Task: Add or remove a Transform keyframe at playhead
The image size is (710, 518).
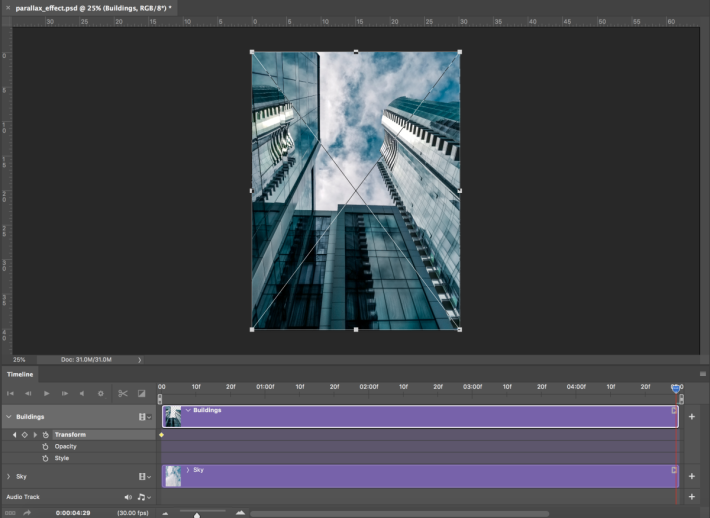Action: [x=24, y=435]
